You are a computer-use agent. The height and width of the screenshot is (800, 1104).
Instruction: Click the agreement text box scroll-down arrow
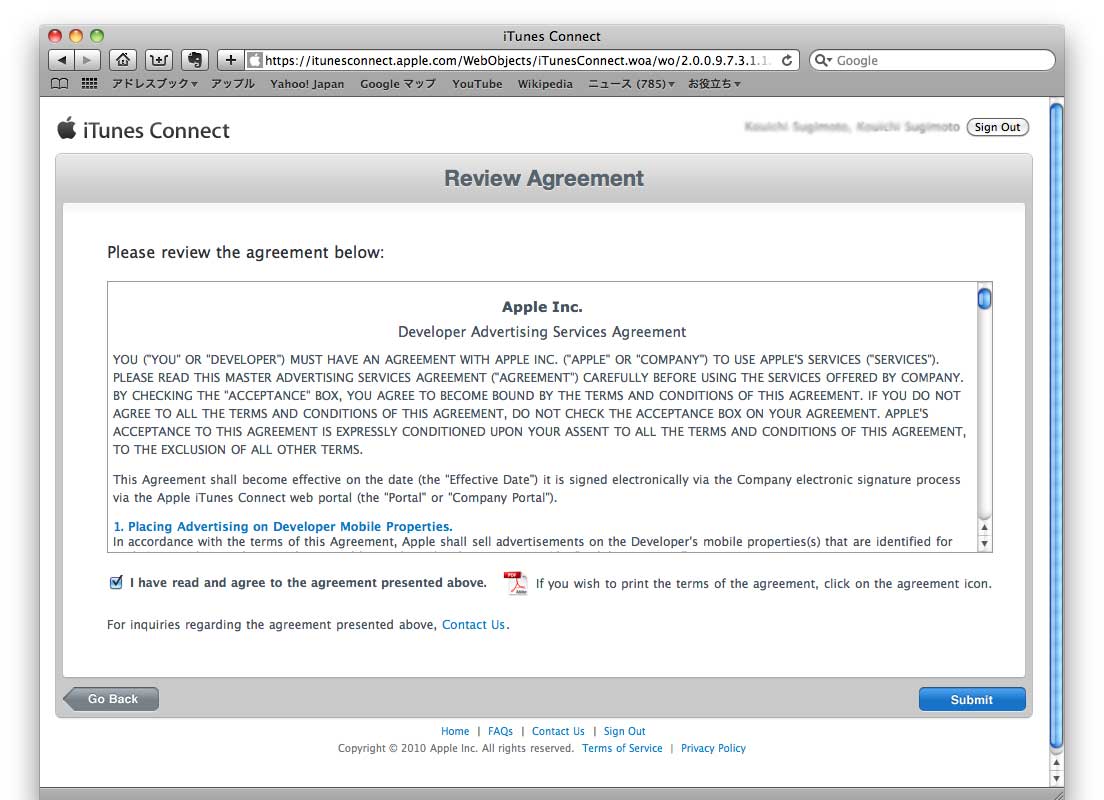coord(985,543)
